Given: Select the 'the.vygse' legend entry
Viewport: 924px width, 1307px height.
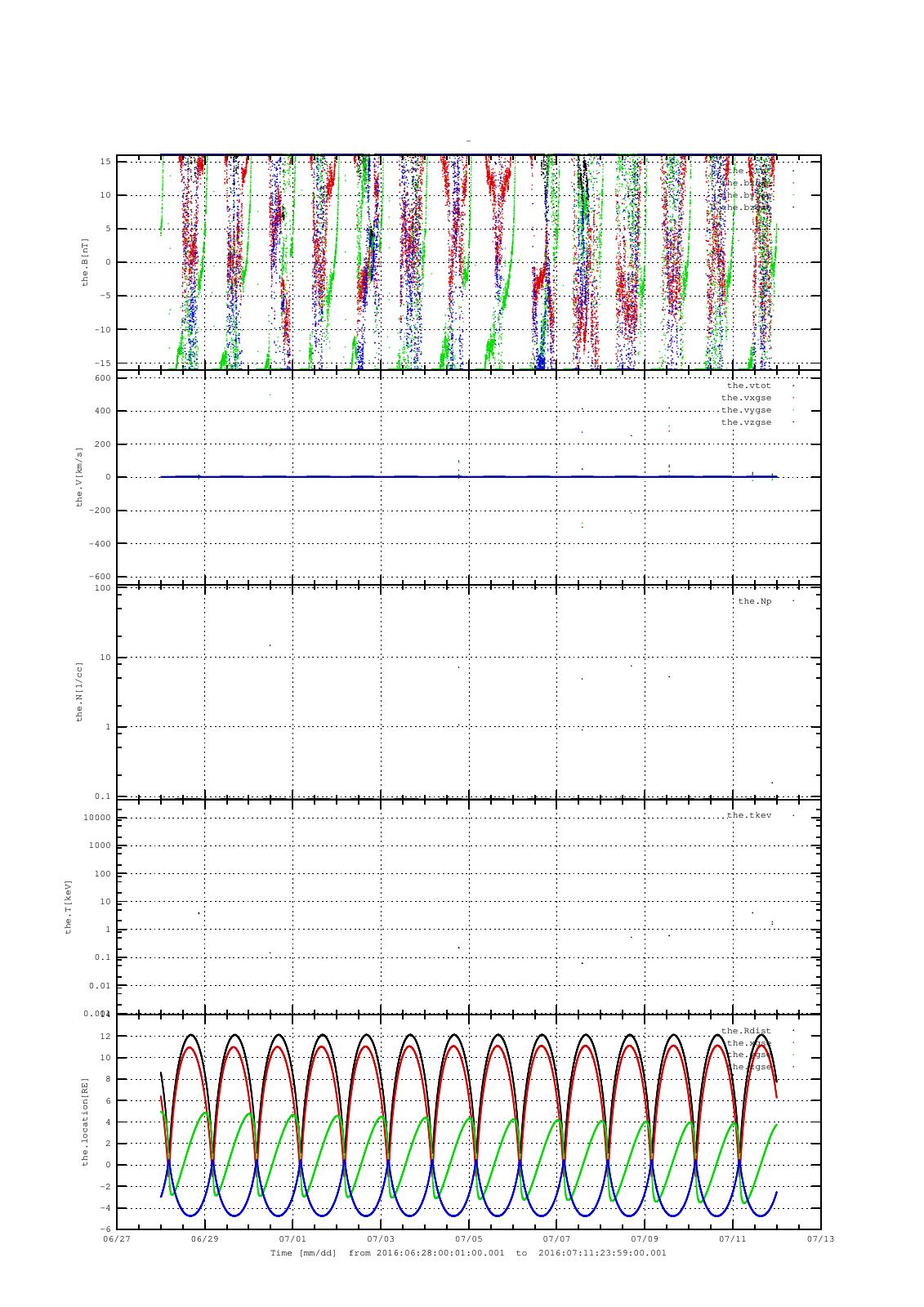Looking at the screenshot, I should (x=746, y=410).
